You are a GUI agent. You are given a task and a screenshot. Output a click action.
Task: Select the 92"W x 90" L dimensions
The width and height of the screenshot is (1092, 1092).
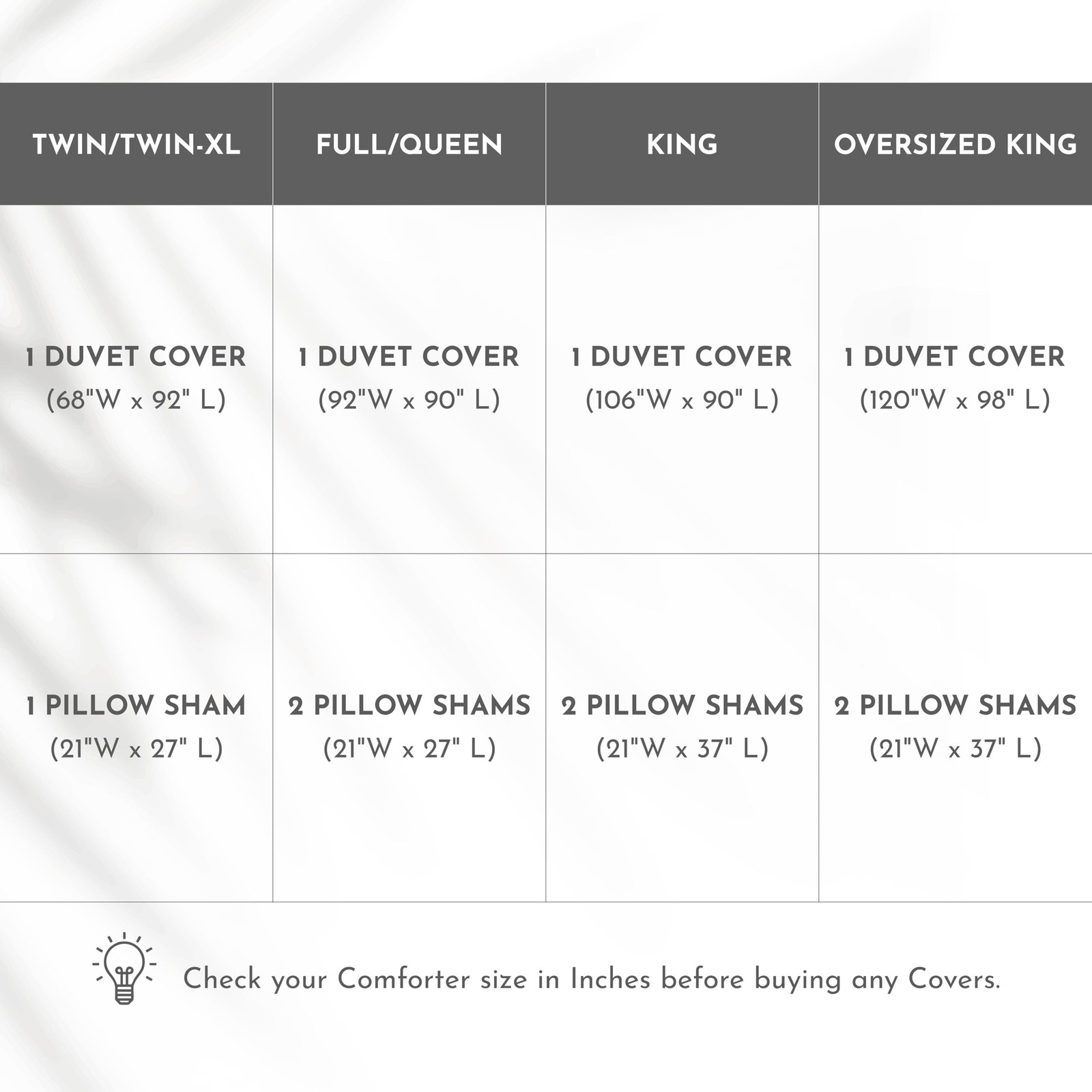coord(409,400)
